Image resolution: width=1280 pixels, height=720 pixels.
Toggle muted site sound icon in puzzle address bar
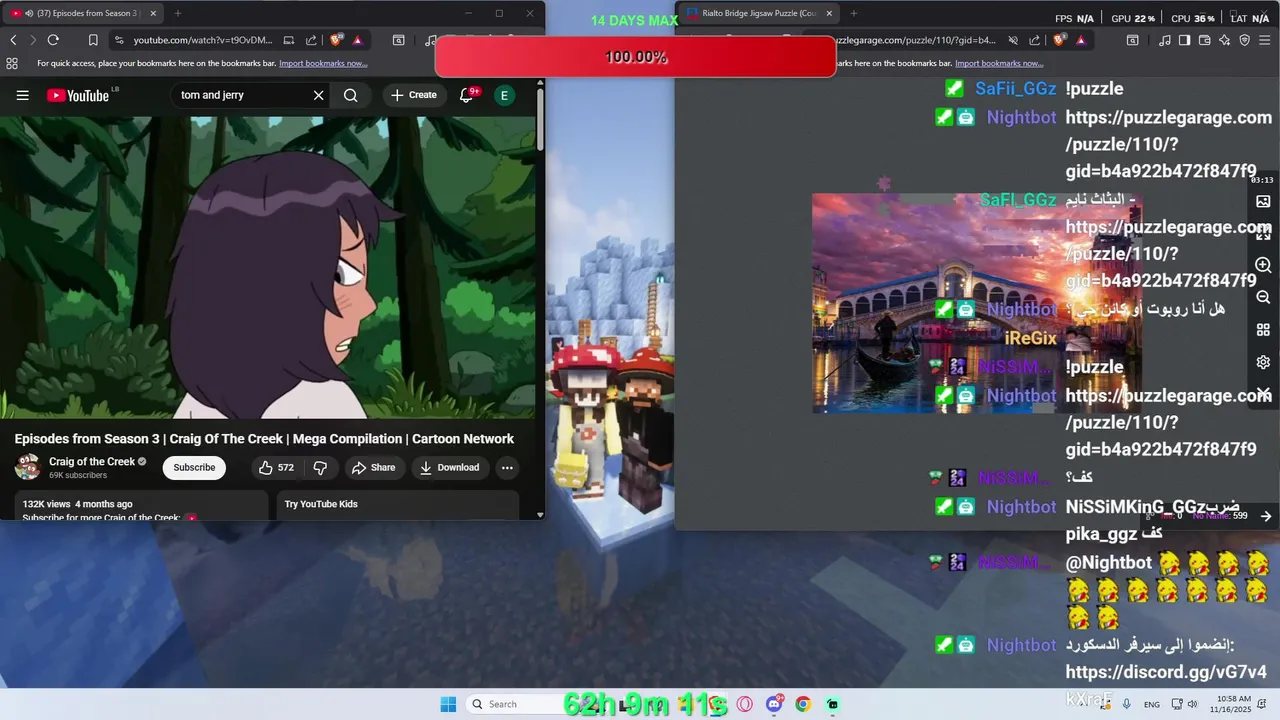click(1013, 40)
